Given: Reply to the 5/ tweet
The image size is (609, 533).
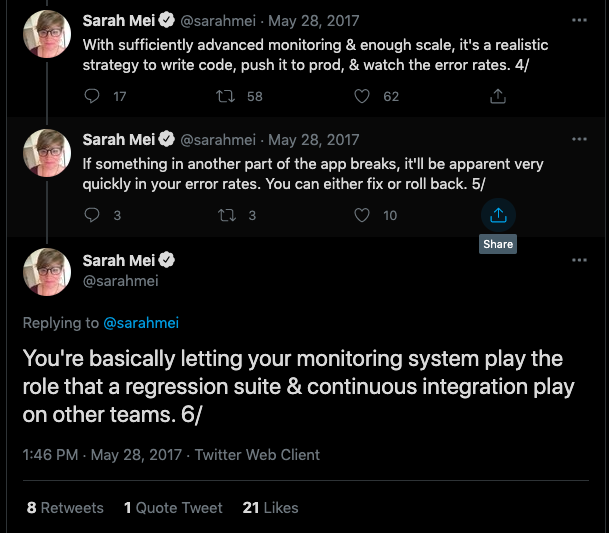Looking at the screenshot, I should click(x=92, y=215).
